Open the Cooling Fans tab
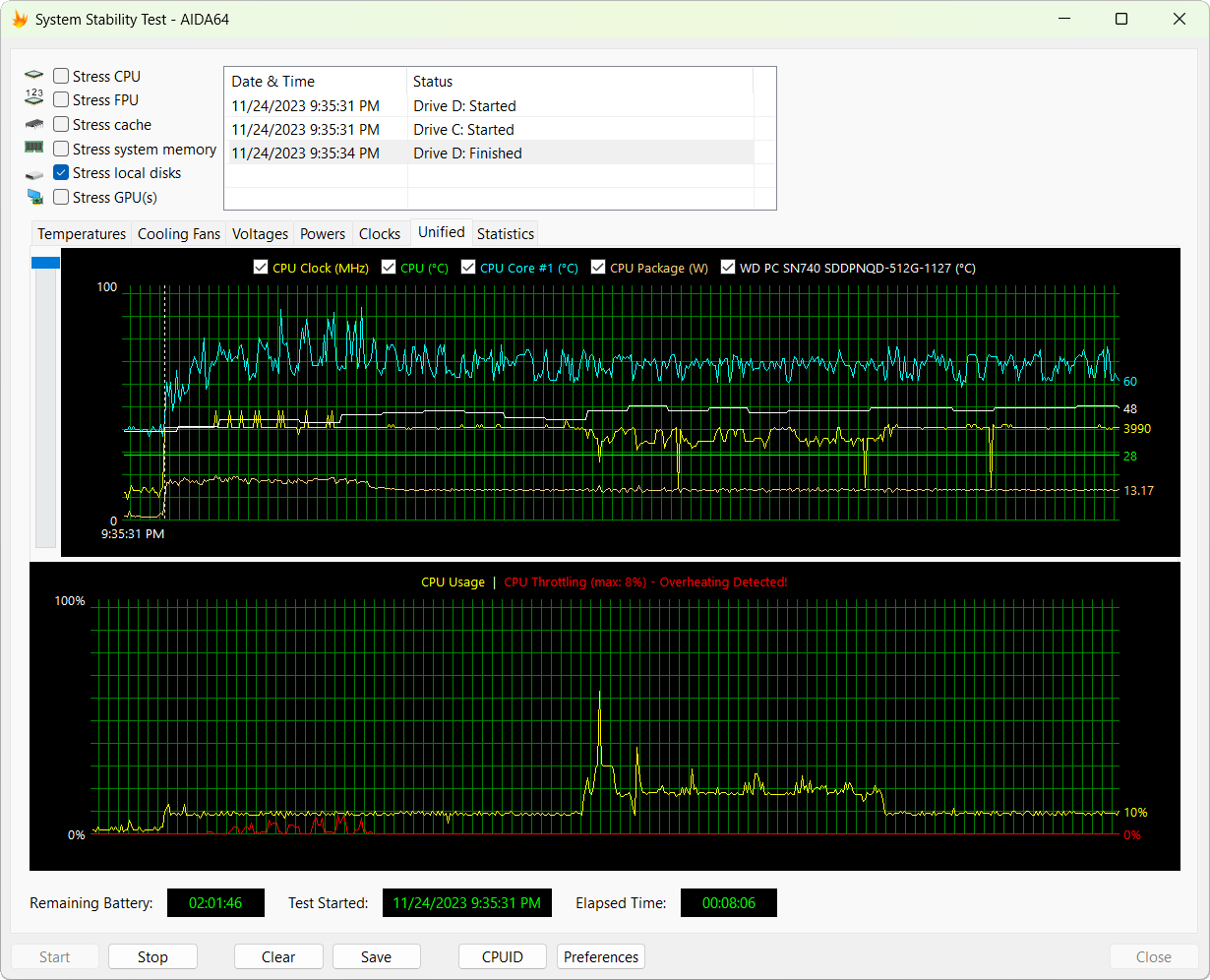1210x980 pixels. 179,234
